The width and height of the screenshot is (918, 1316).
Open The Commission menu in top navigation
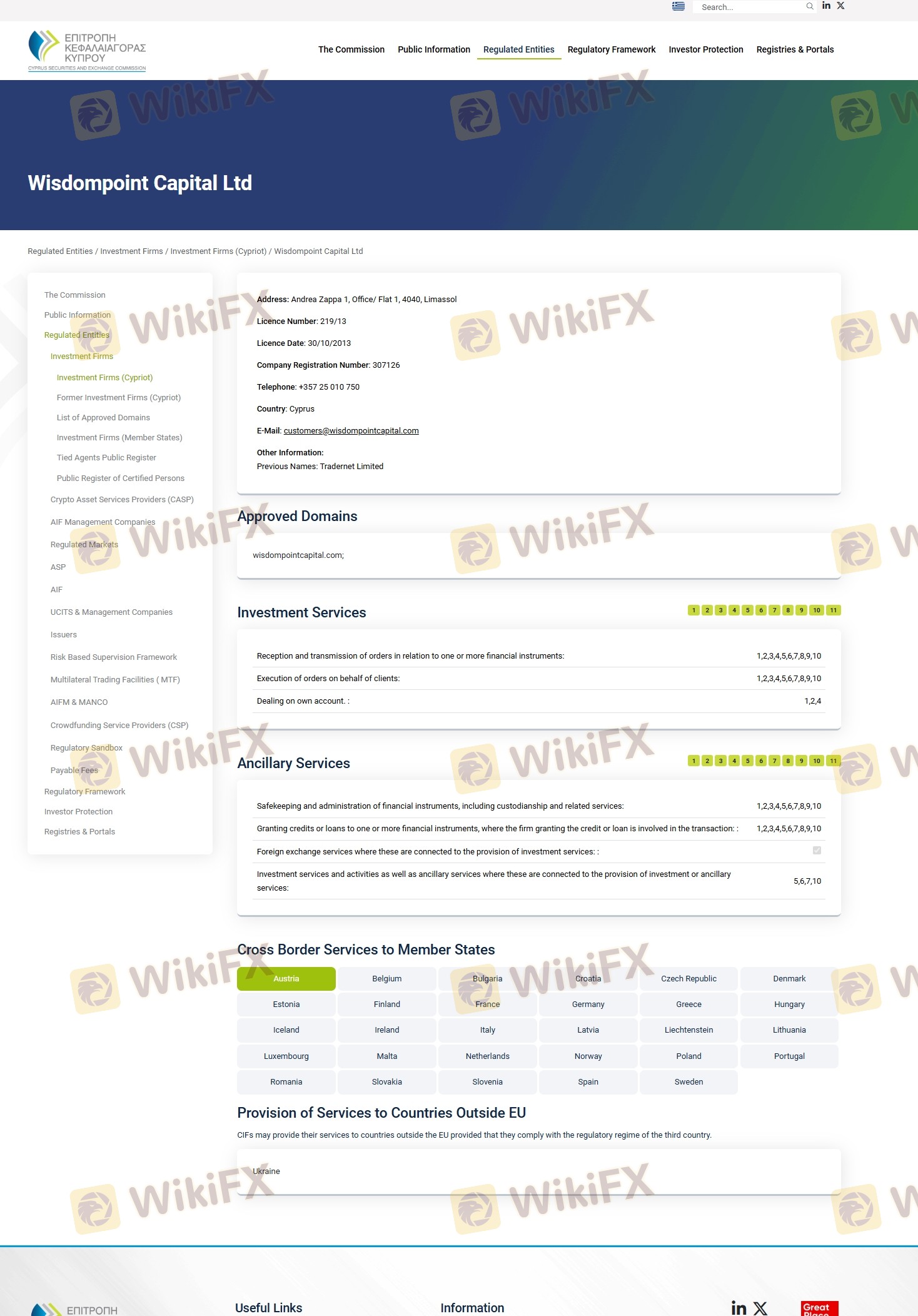[x=351, y=49]
